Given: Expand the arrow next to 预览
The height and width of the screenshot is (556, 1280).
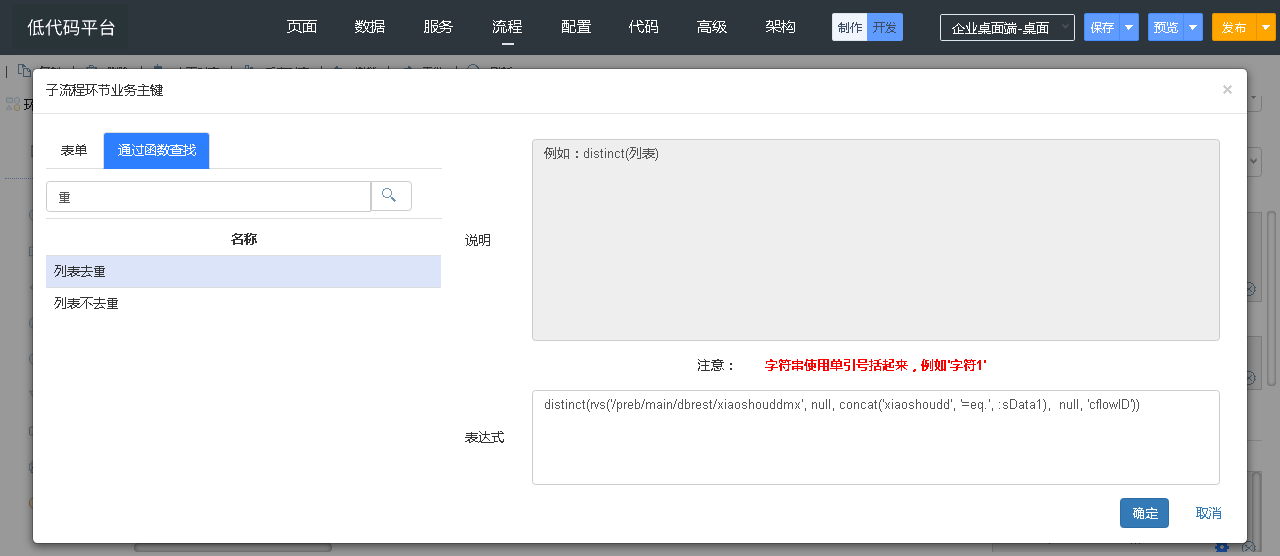Looking at the screenshot, I should (1192, 28).
